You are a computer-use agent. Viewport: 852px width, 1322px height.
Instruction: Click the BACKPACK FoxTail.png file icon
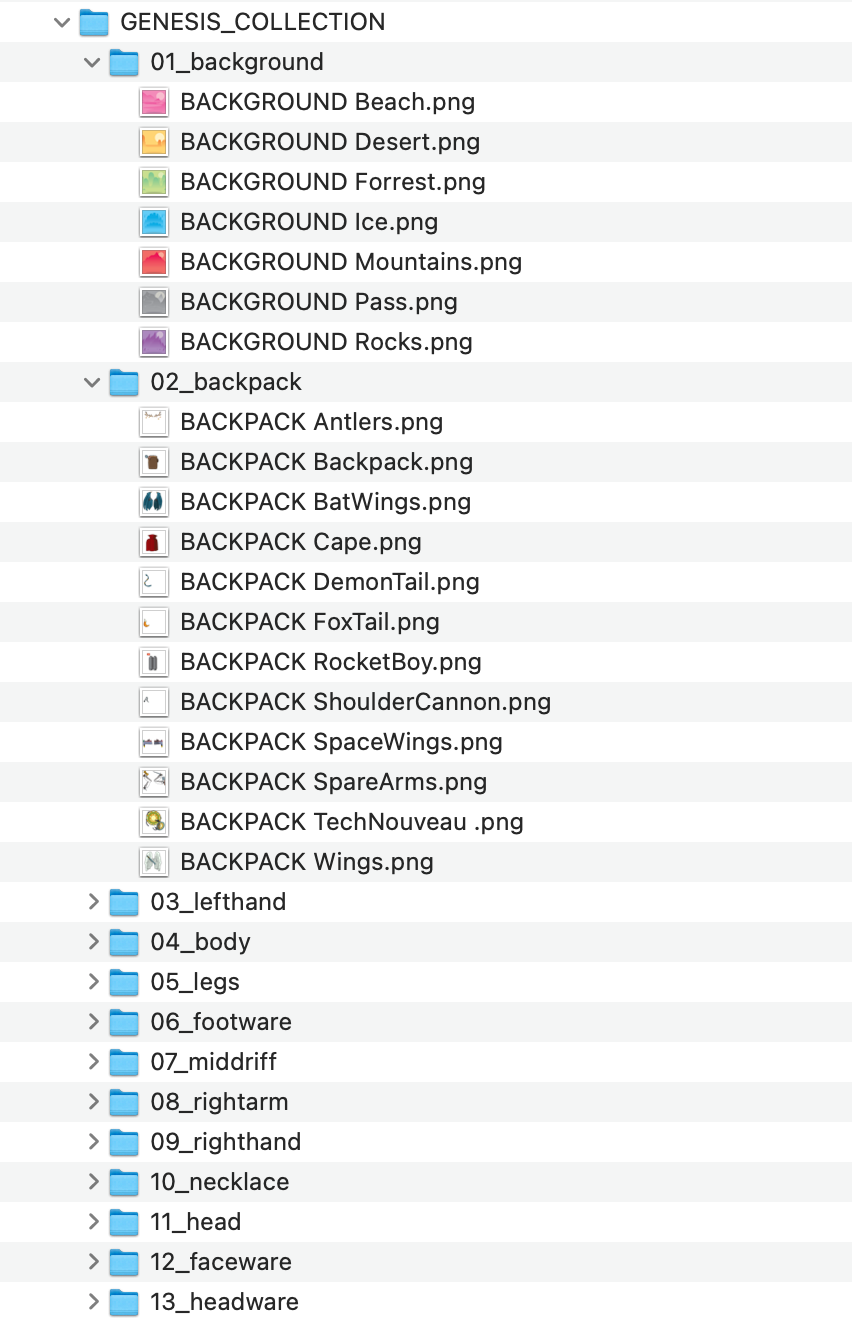[x=153, y=622]
